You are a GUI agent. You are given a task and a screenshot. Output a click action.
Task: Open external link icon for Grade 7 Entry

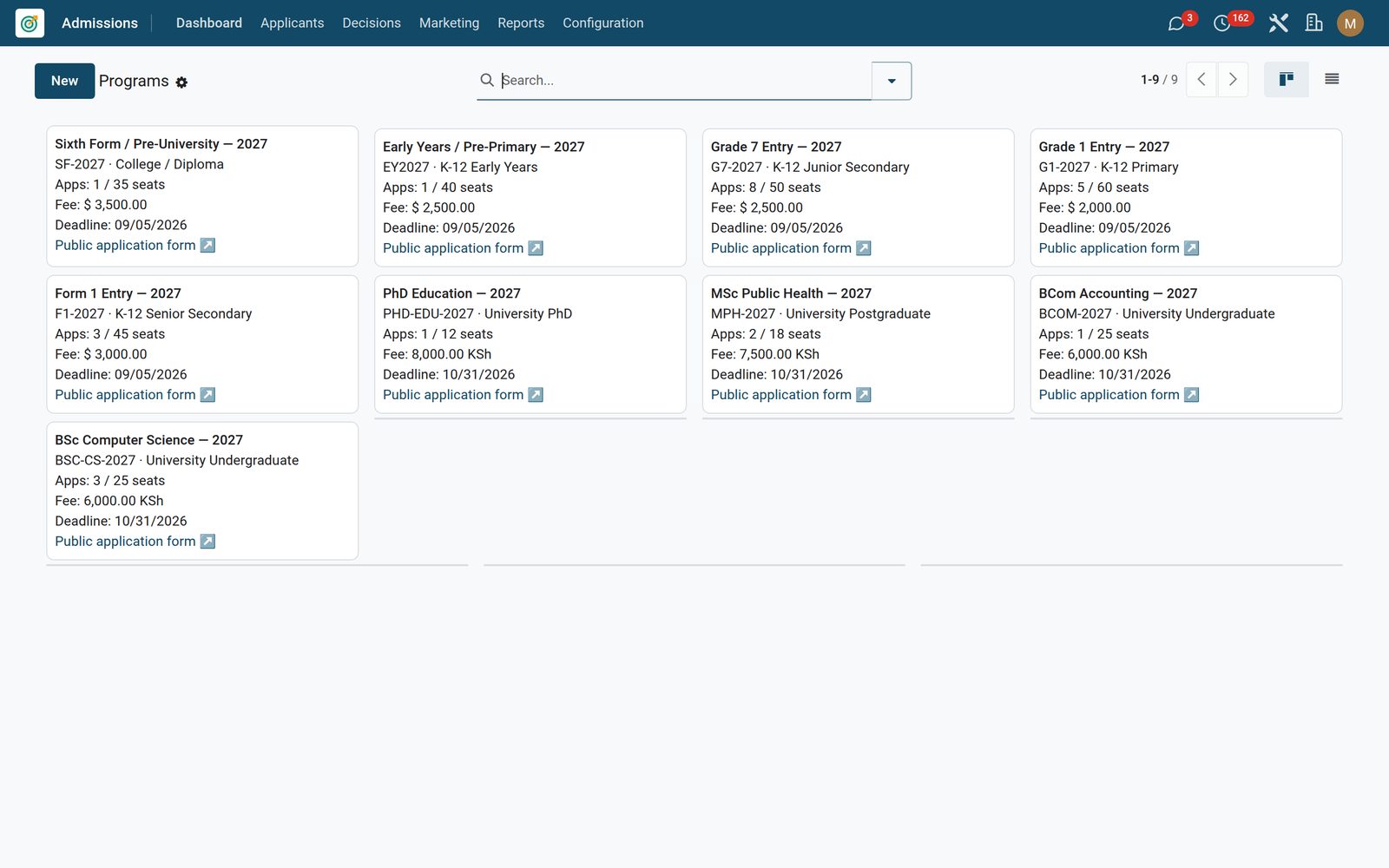click(864, 248)
